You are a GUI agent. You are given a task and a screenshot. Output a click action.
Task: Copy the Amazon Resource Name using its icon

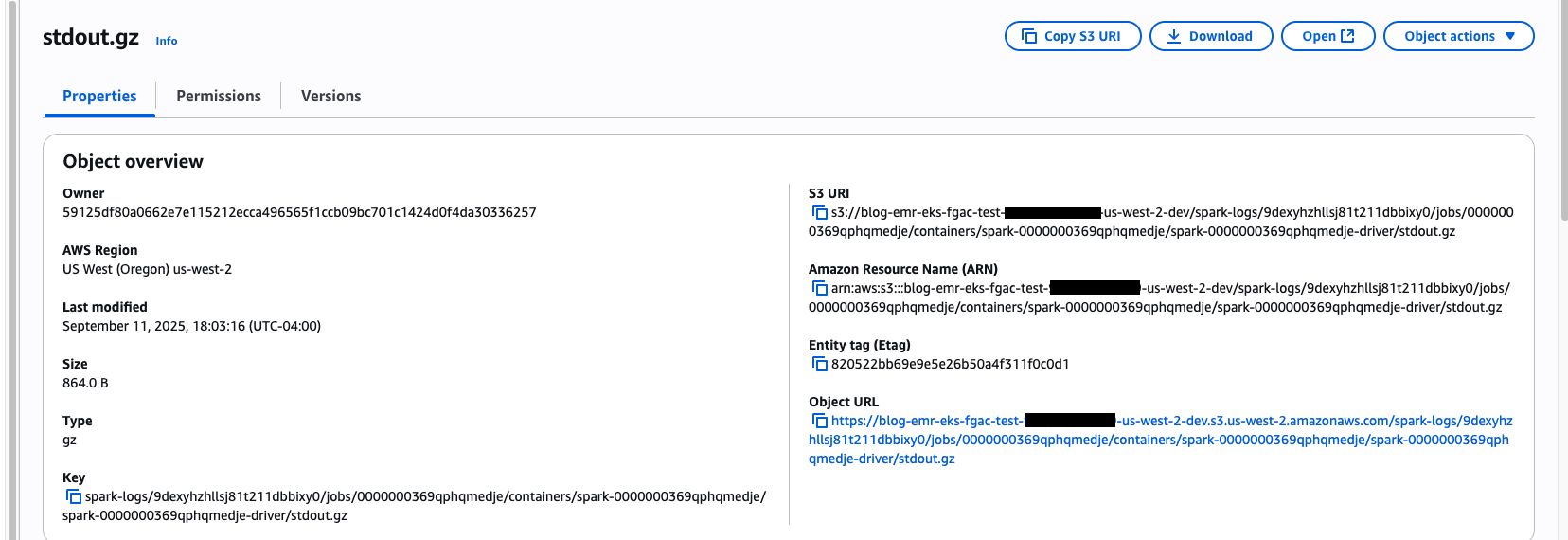819,289
